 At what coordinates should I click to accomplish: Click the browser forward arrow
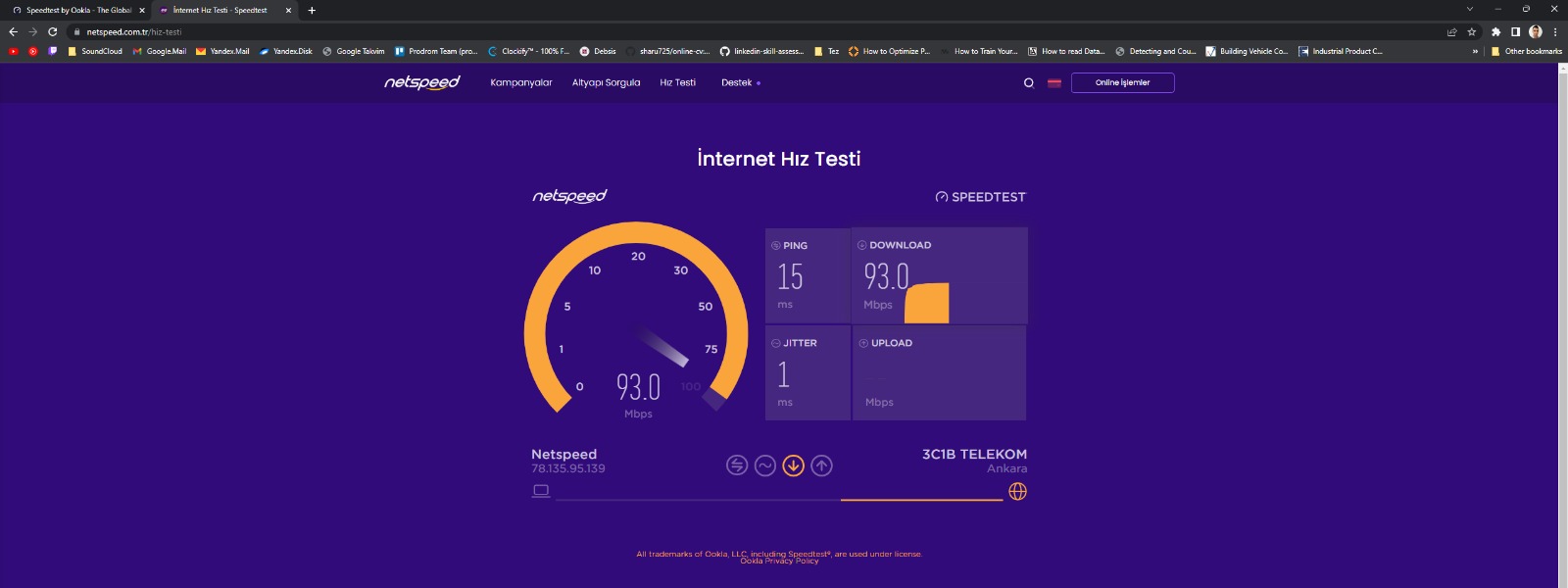coord(32,31)
